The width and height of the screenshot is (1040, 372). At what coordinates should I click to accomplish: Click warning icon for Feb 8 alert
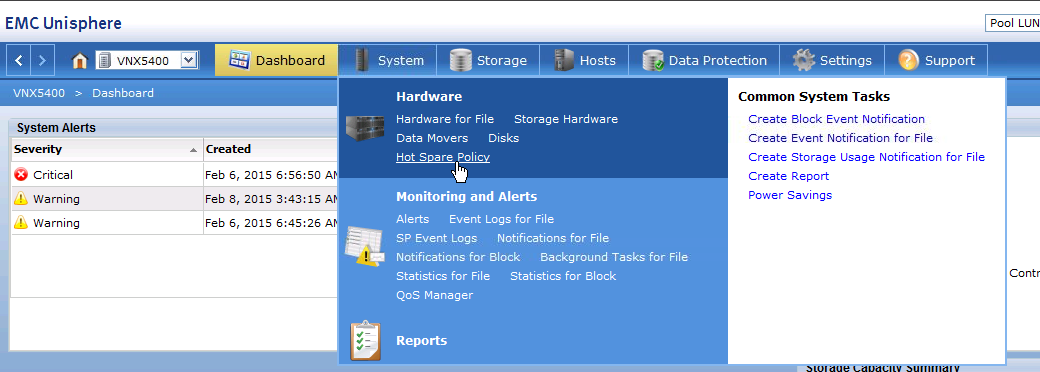click(21, 199)
